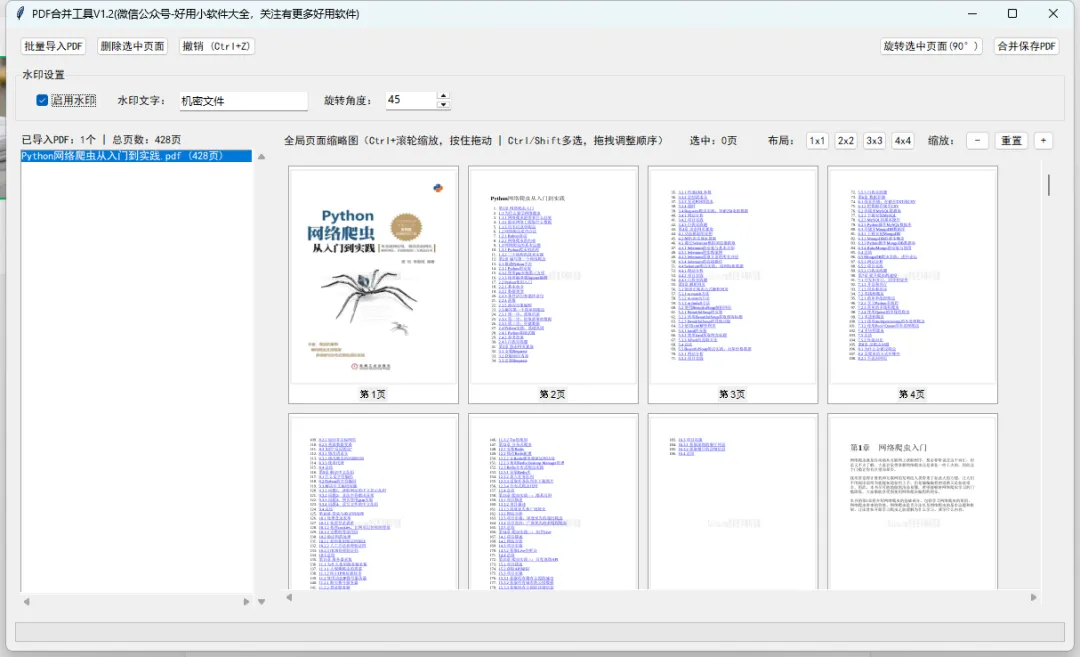
Task: Rotate selected pages with 旋转选中页面(90°)
Action: 931,46
